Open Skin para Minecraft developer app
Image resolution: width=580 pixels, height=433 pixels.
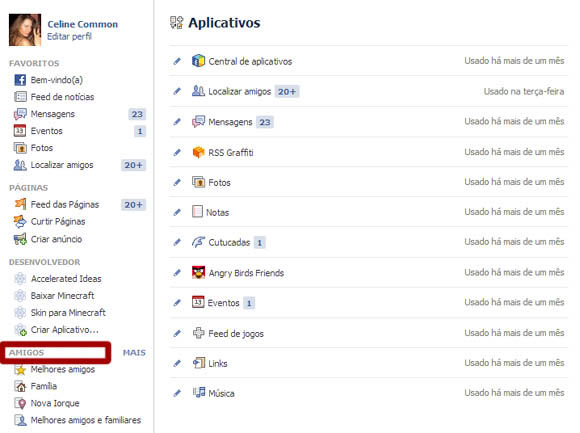click(68, 313)
